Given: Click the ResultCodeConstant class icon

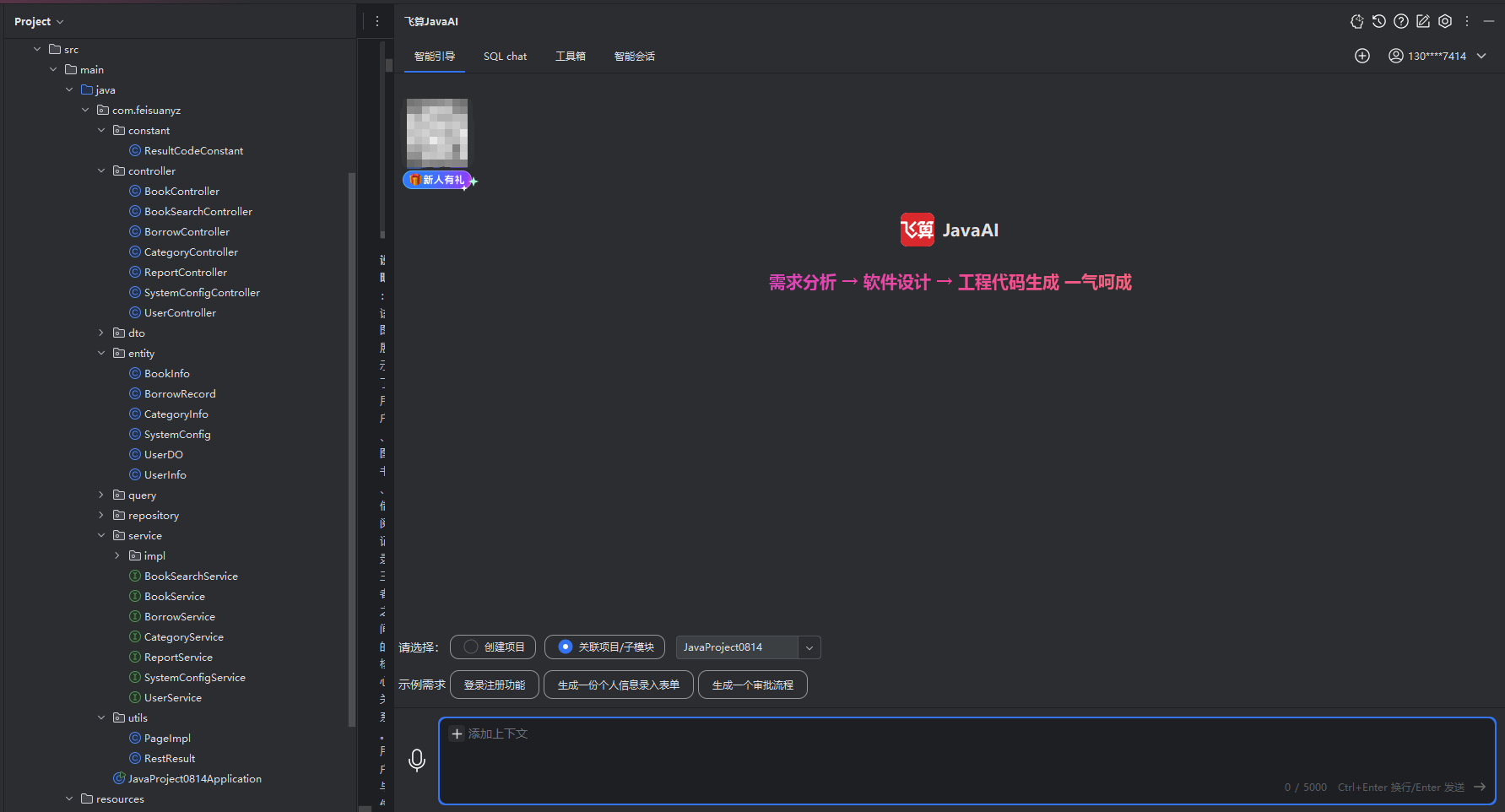Looking at the screenshot, I should point(135,150).
